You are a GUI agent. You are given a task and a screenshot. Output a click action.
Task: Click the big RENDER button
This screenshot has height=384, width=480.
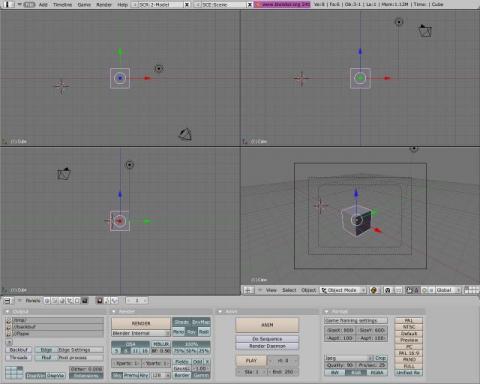point(141,323)
